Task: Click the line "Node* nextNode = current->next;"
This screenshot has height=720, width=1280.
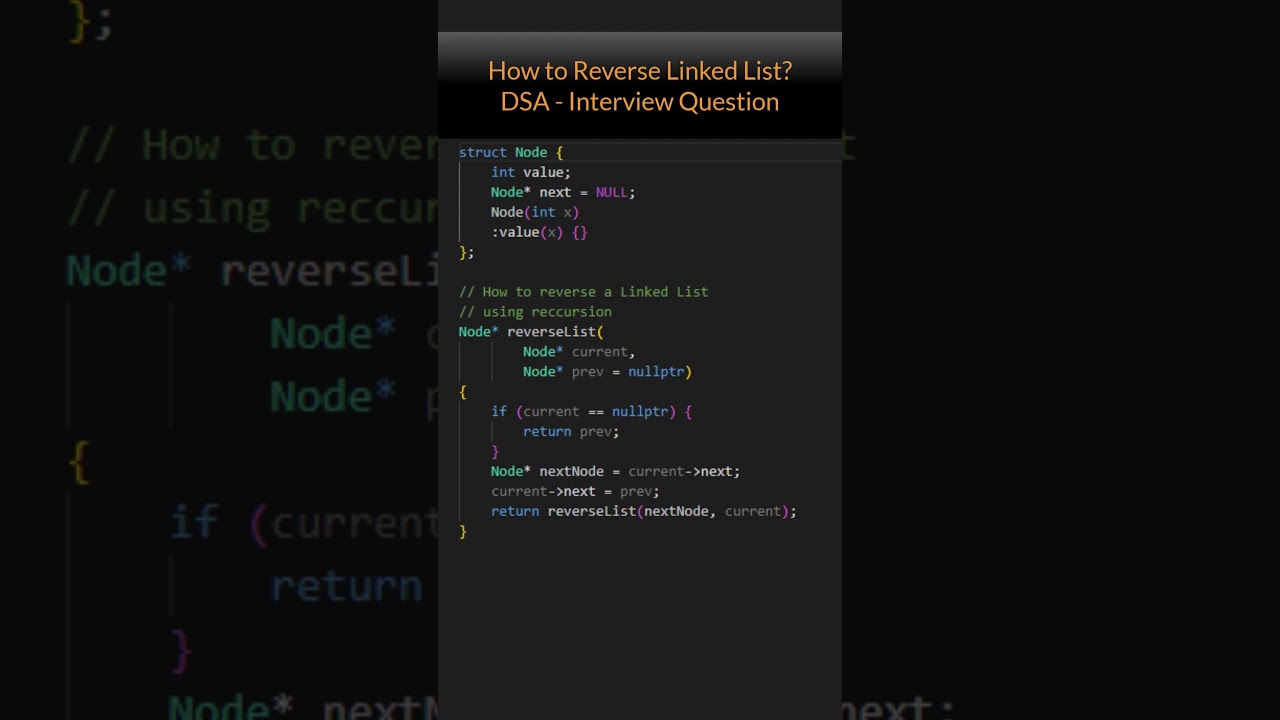Action: pyautogui.click(x=615, y=472)
